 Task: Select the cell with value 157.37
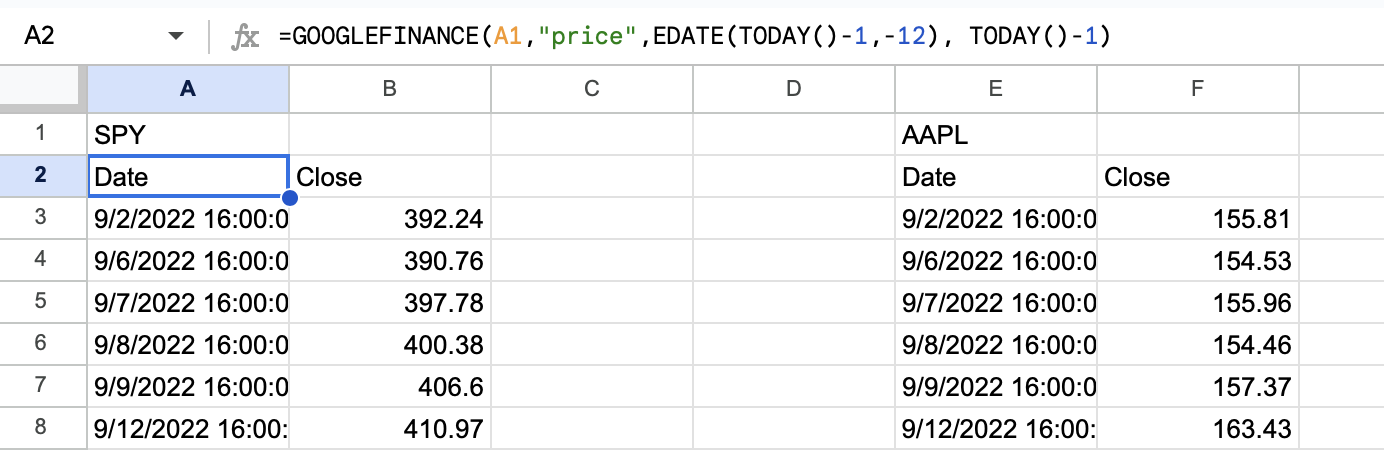[x=1198, y=386]
